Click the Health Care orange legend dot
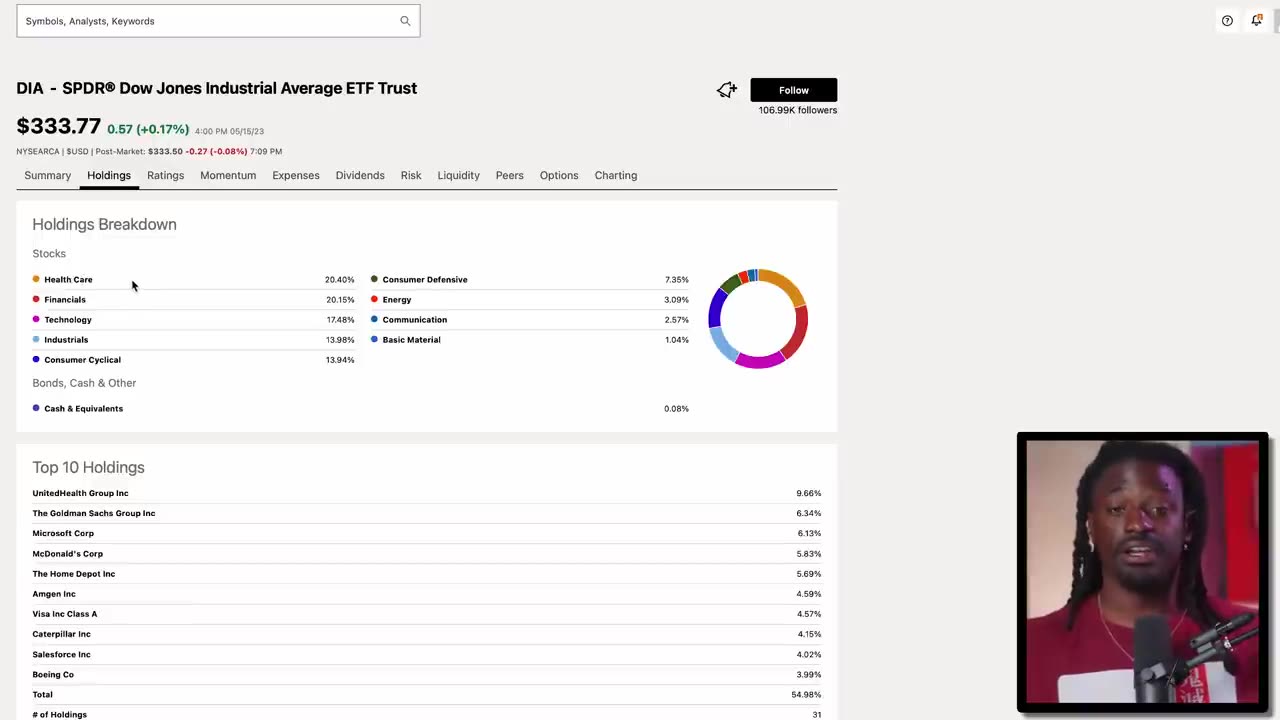 pos(36,279)
